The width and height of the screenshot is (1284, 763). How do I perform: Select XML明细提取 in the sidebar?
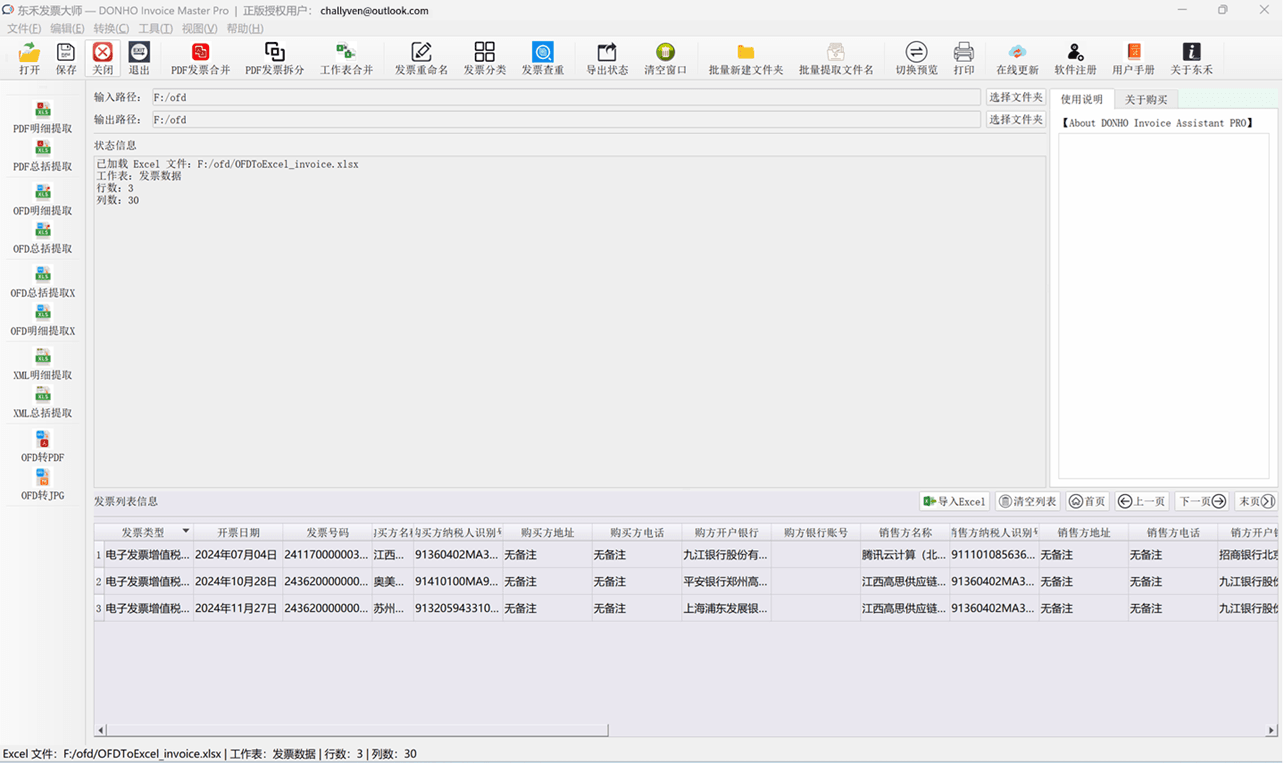pos(43,364)
